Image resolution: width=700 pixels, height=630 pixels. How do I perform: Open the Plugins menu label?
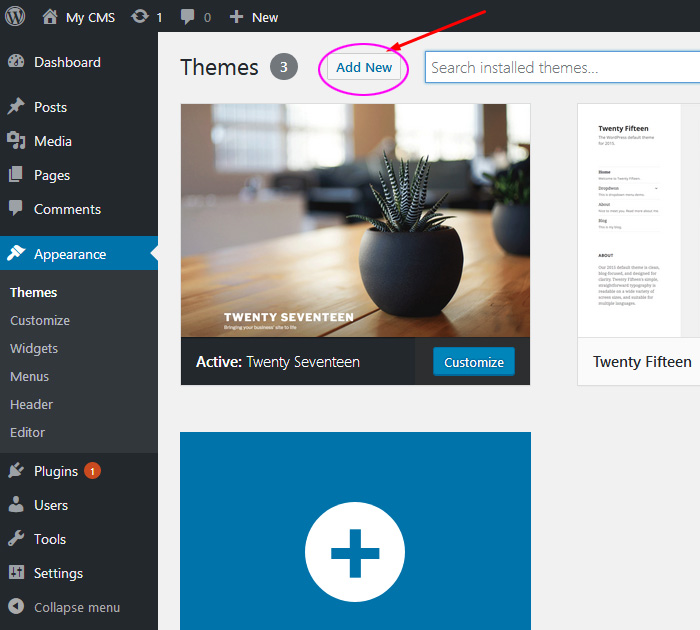click(56, 471)
